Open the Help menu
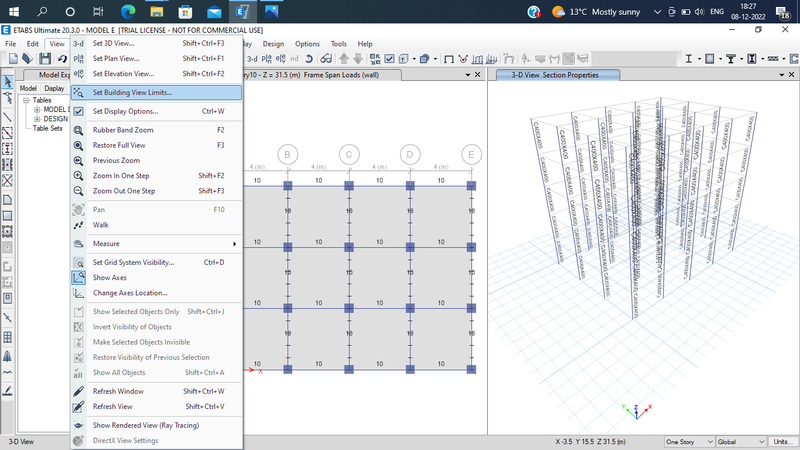This screenshot has height=450, width=800. (365, 44)
